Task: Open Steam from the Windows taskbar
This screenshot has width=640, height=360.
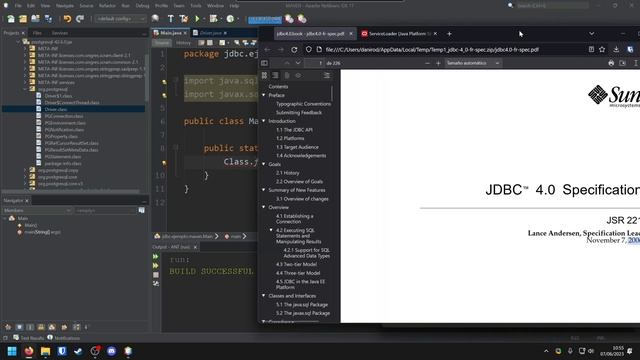Action: coord(78,351)
